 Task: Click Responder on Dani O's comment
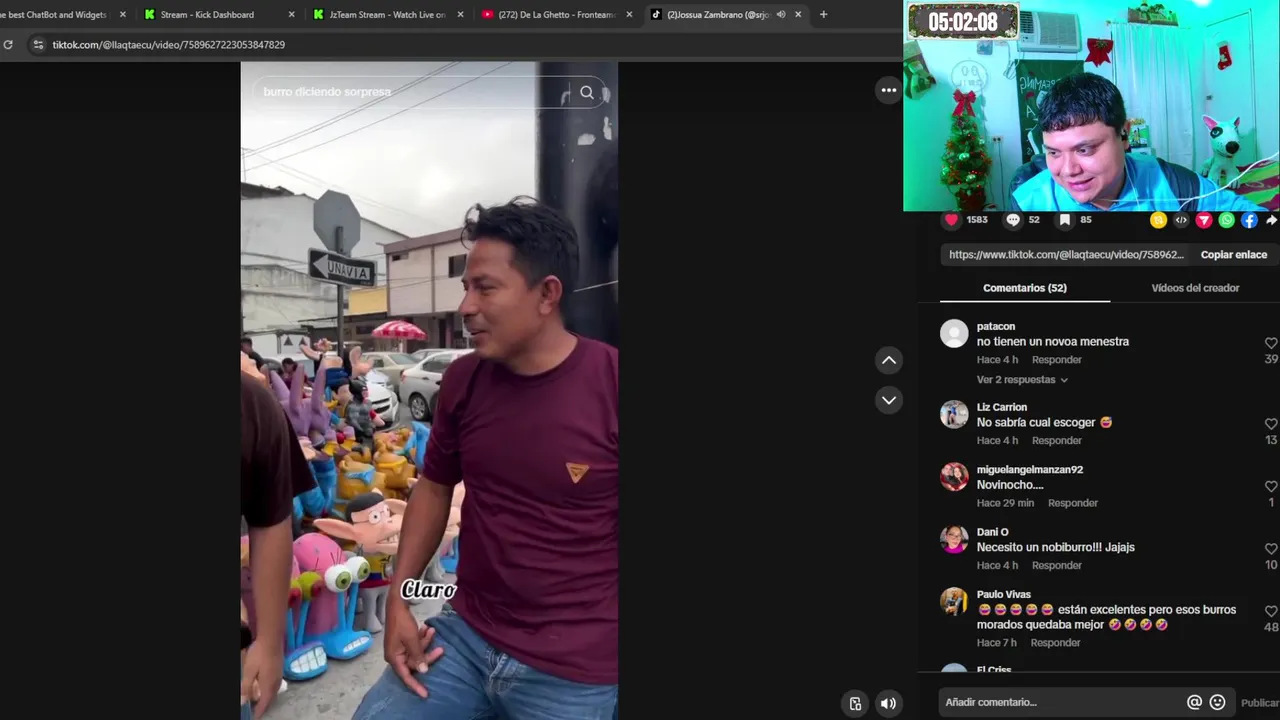click(1056, 566)
